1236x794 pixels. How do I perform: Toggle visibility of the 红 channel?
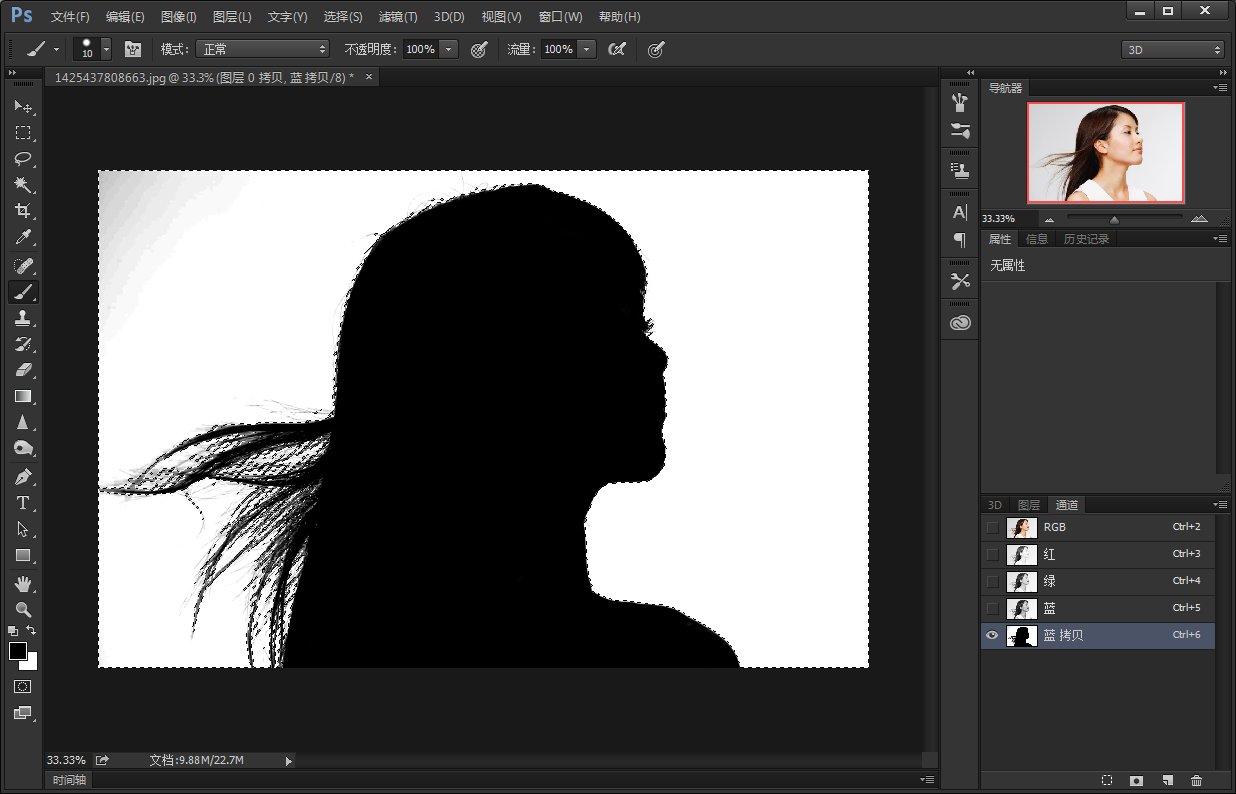coord(992,554)
